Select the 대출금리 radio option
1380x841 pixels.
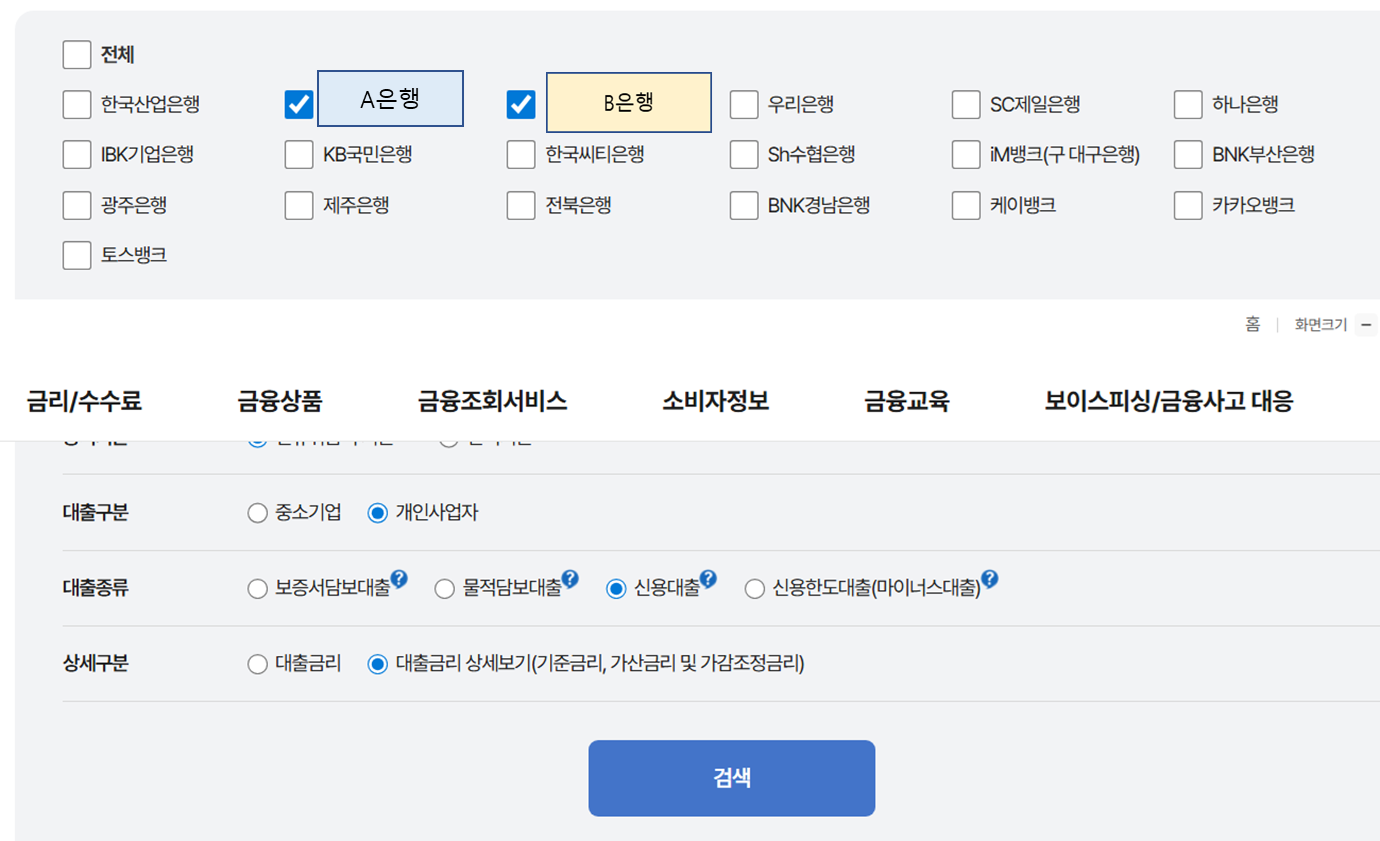257,664
